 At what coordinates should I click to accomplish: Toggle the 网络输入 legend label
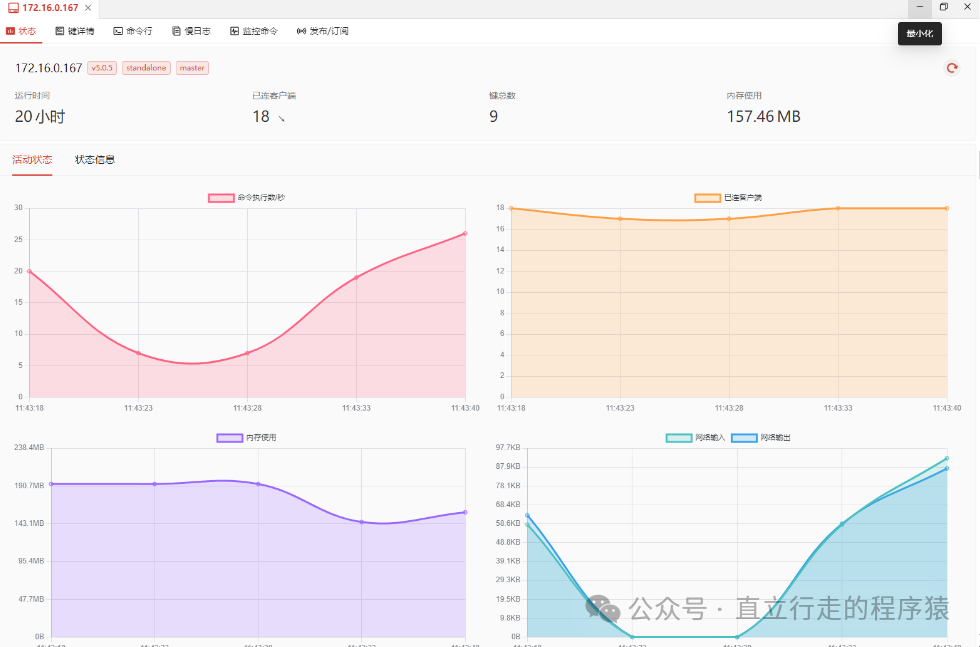click(708, 438)
